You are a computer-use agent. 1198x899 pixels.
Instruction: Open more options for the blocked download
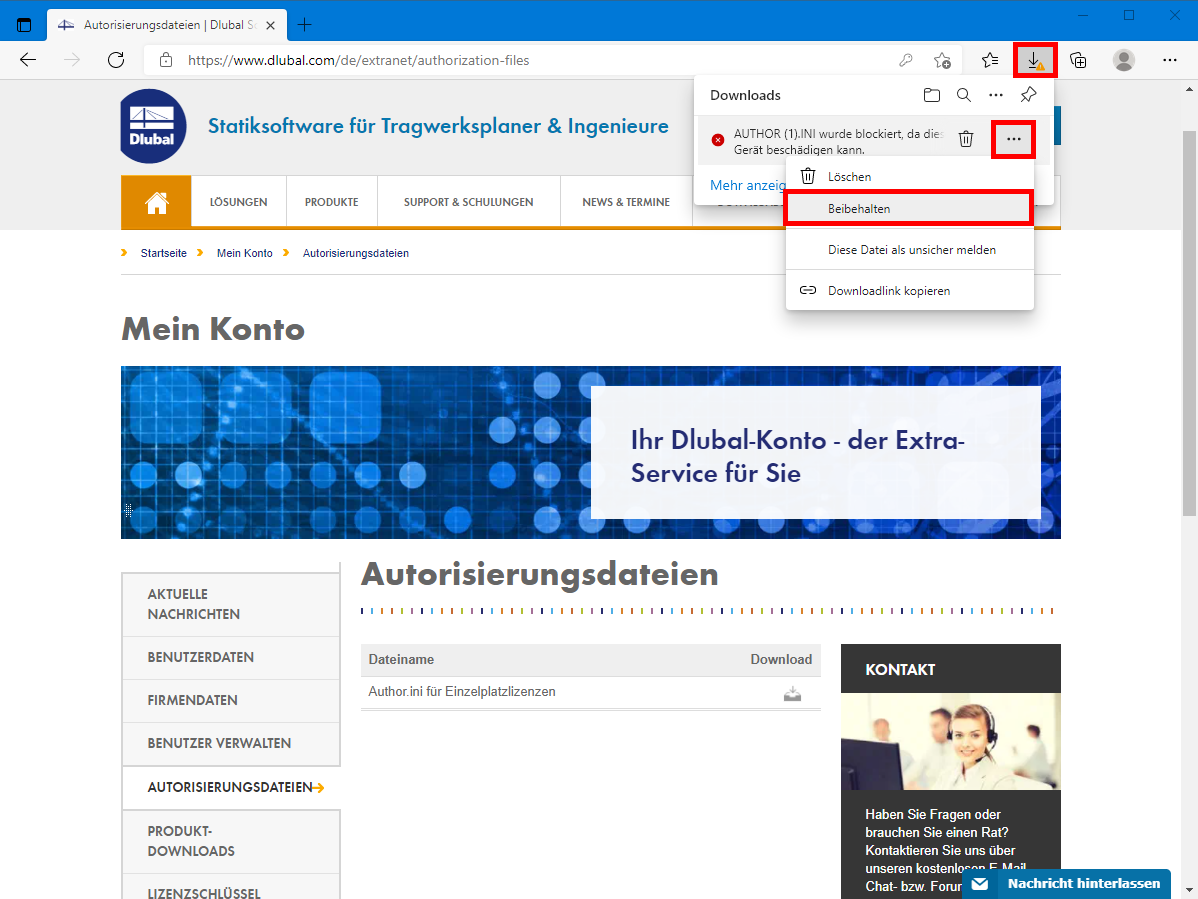(x=1013, y=139)
